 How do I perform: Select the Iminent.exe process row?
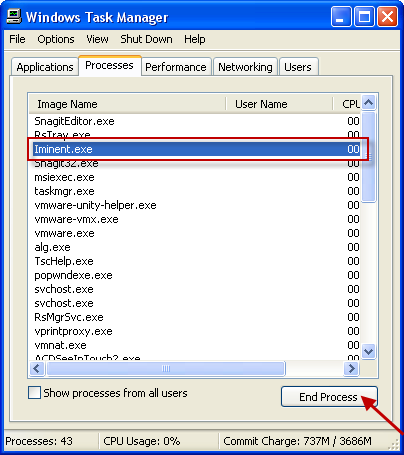point(196,149)
